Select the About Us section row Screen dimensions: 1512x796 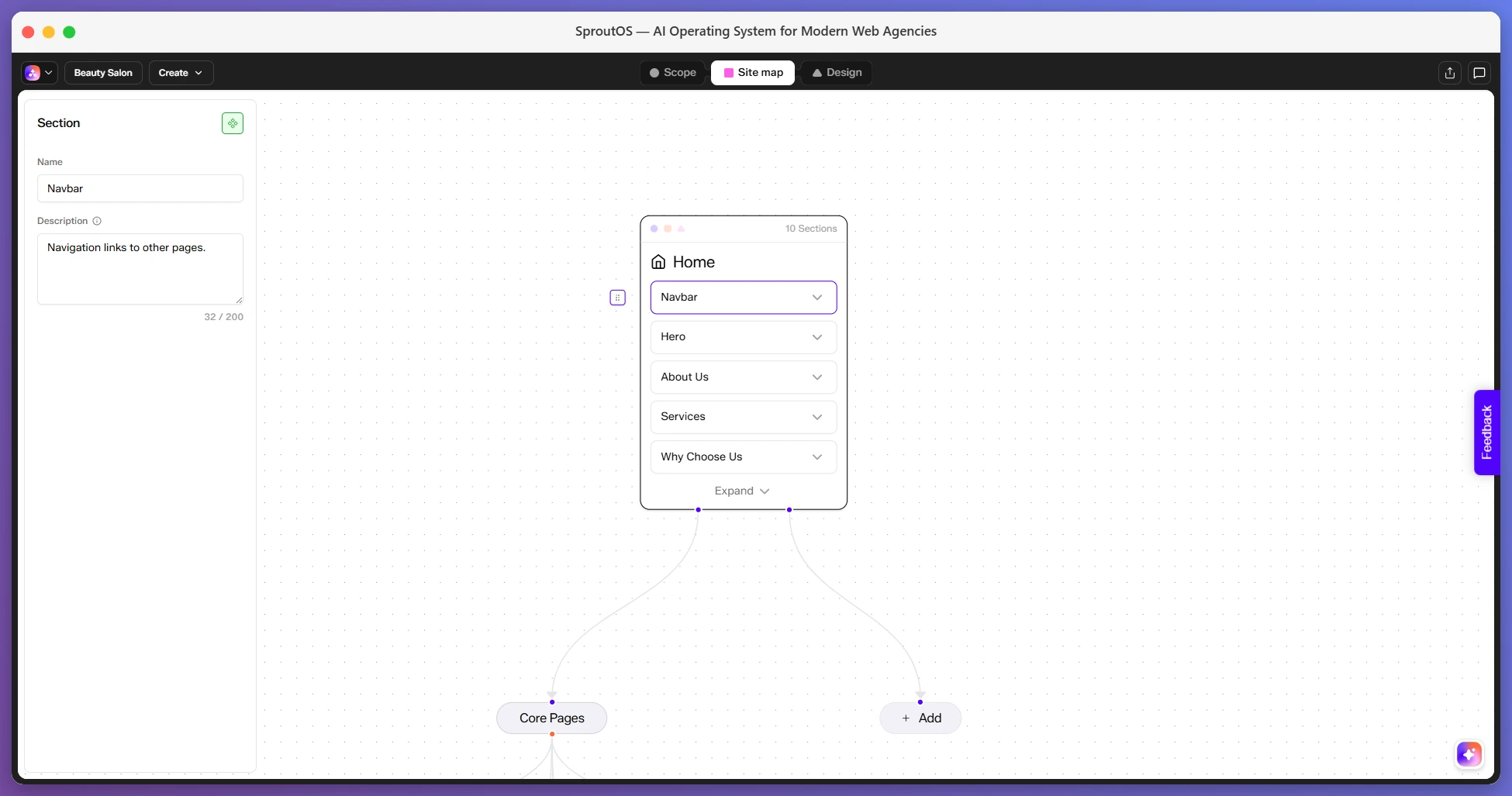click(x=744, y=377)
